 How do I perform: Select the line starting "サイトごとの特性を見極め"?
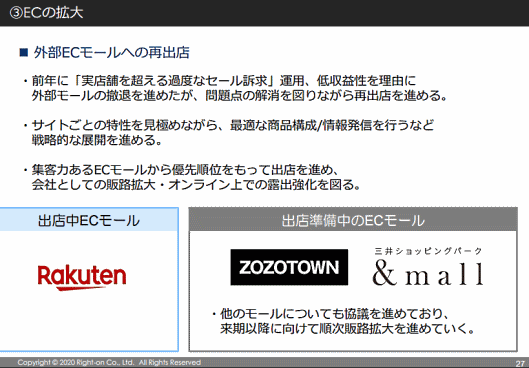[x=233, y=125]
